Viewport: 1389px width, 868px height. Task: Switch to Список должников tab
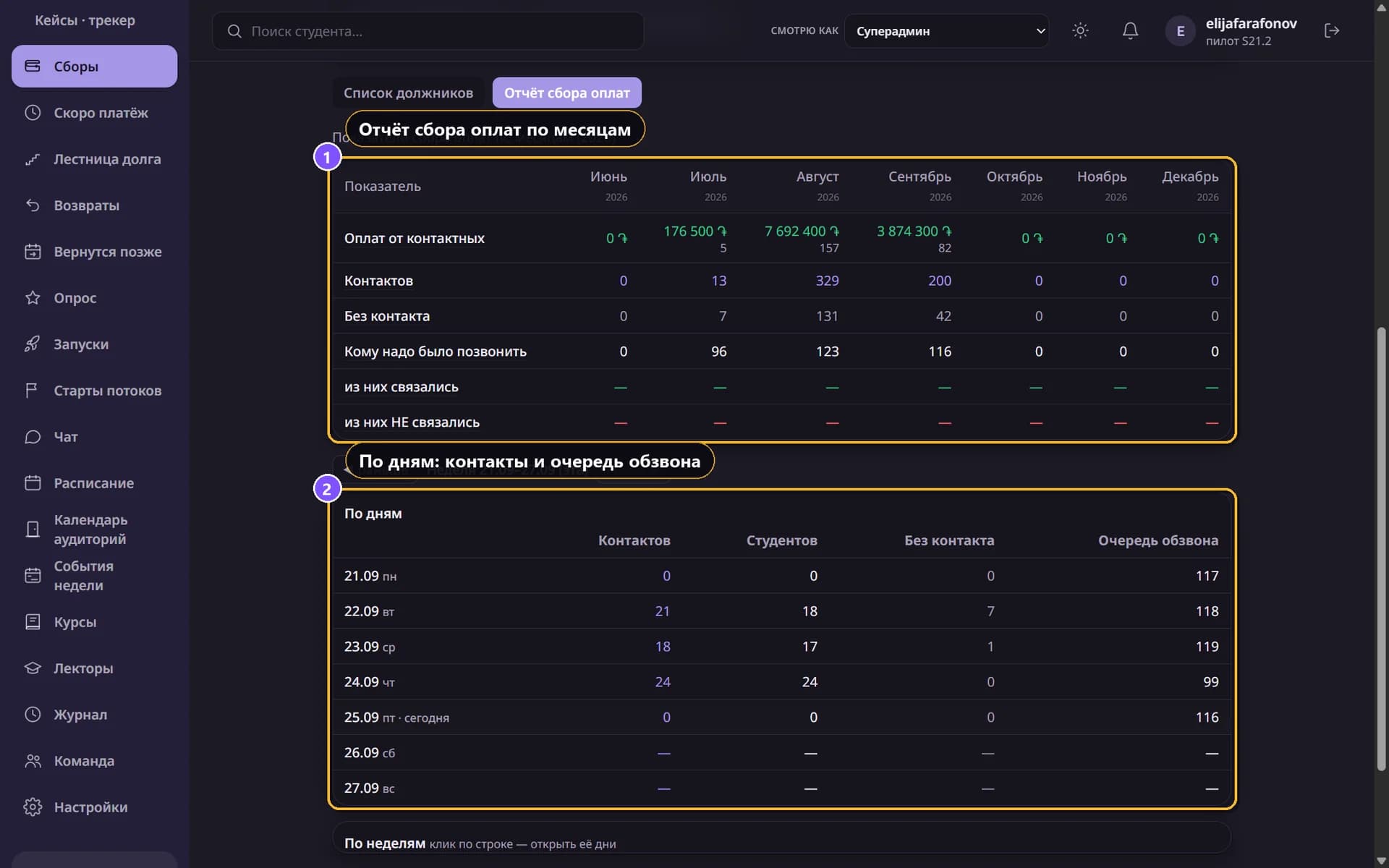click(x=408, y=93)
